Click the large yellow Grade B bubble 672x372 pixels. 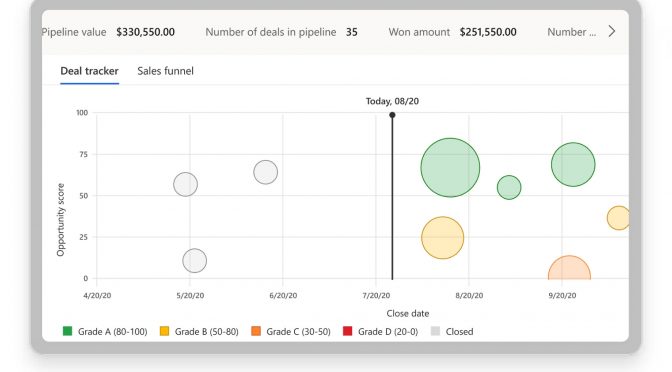(442, 238)
